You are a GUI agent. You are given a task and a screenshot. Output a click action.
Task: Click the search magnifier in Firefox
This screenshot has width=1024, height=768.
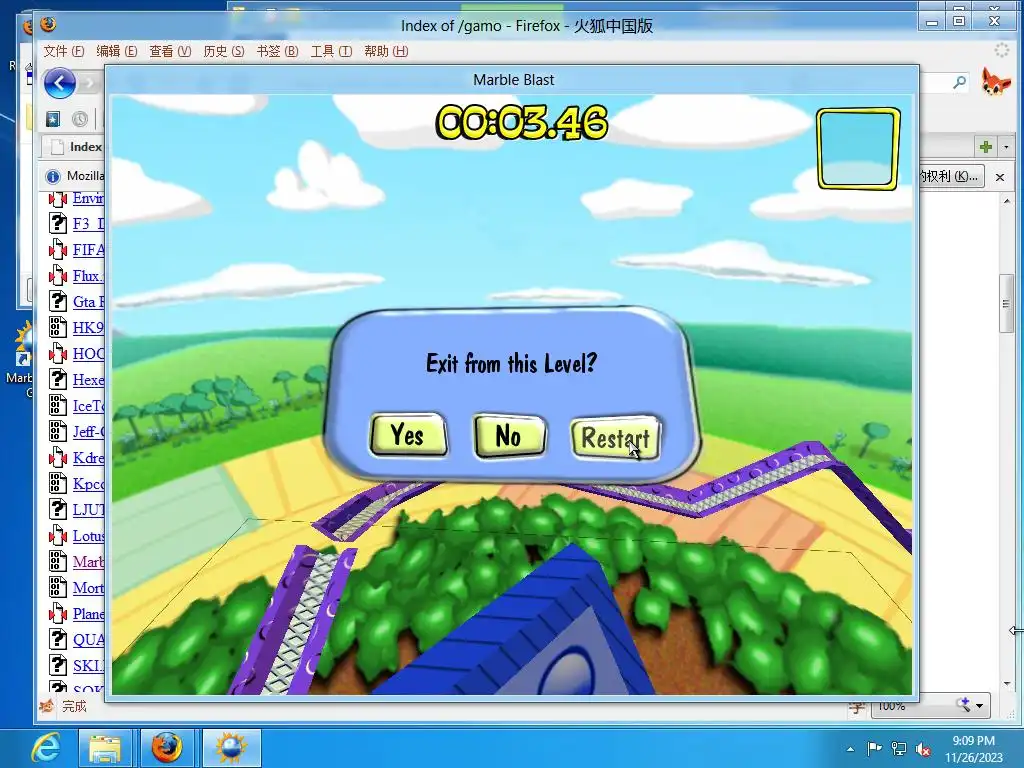(959, 82)
